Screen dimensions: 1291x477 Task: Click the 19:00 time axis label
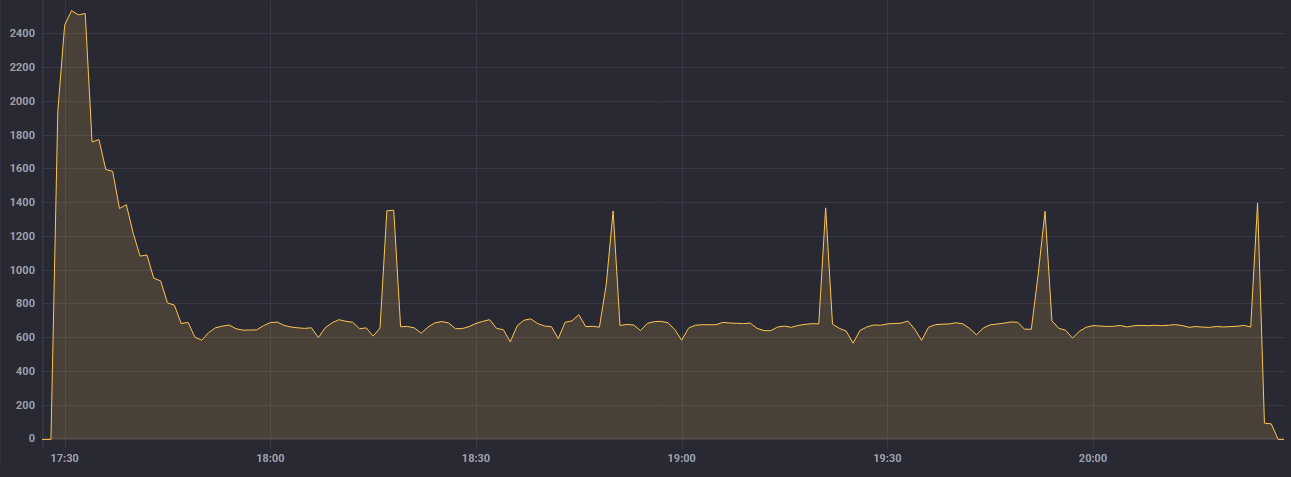(682, 459)
